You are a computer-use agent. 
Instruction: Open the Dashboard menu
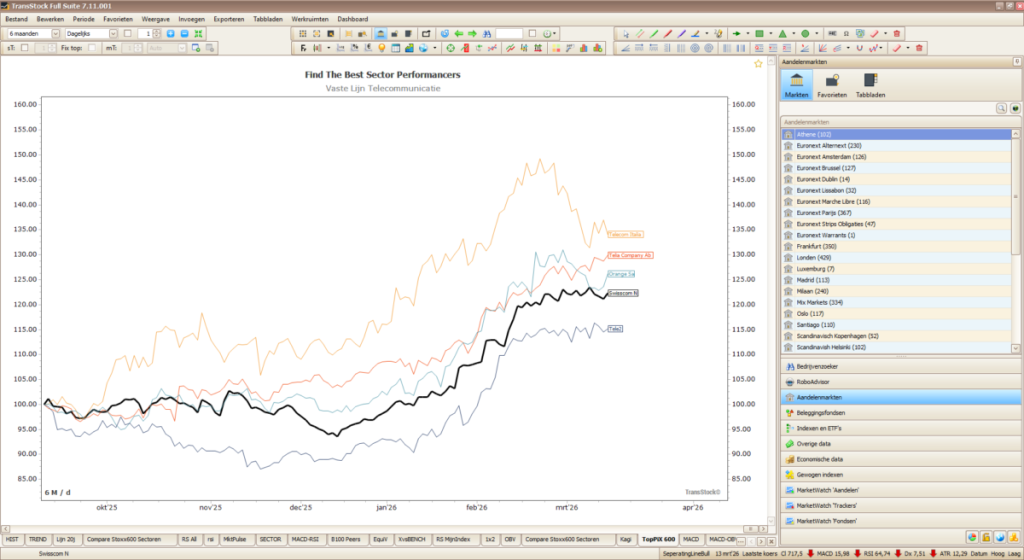tap(353, 19)
